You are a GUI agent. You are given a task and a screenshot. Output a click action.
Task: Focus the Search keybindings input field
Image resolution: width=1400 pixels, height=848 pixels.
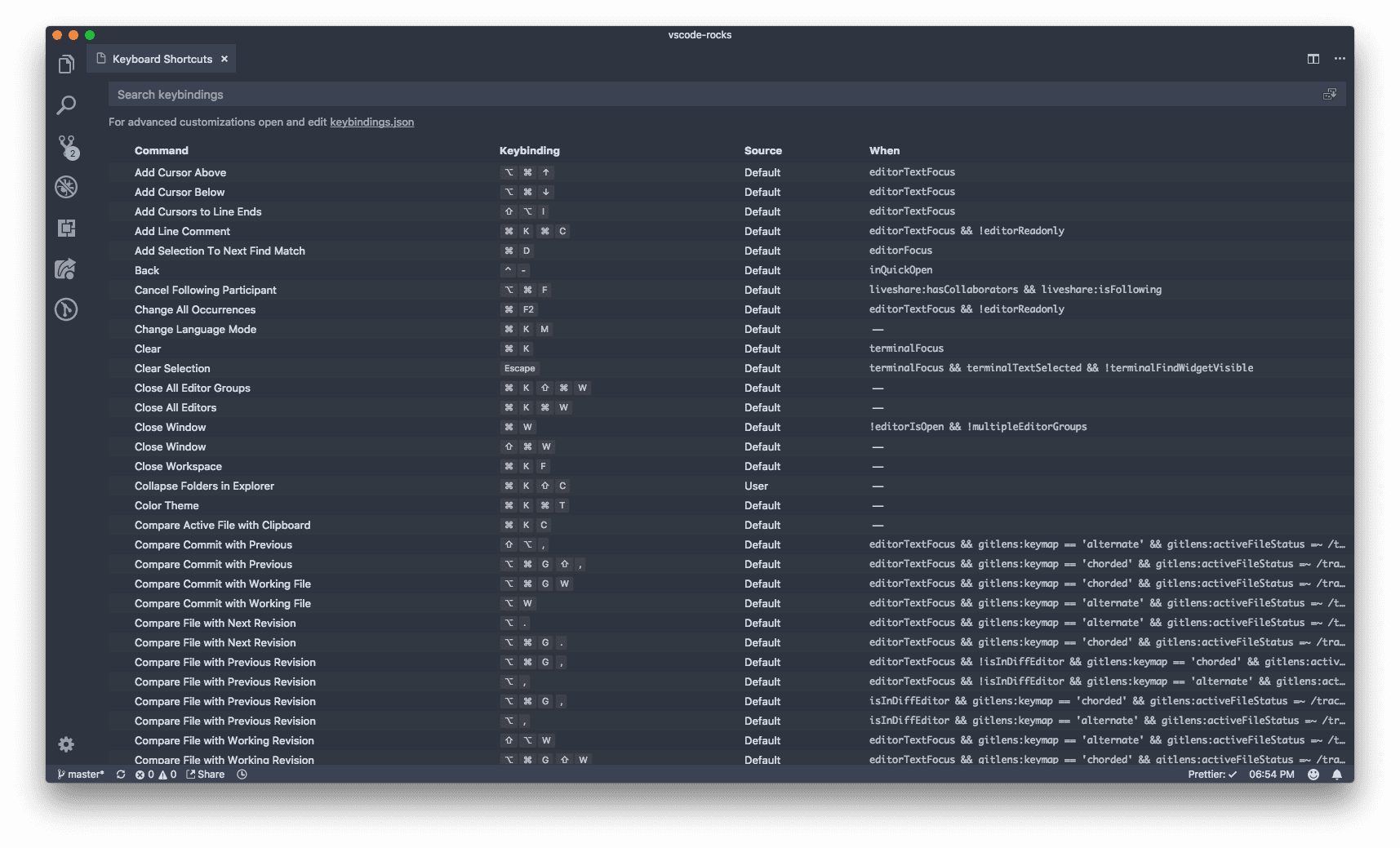coord(710,95)
